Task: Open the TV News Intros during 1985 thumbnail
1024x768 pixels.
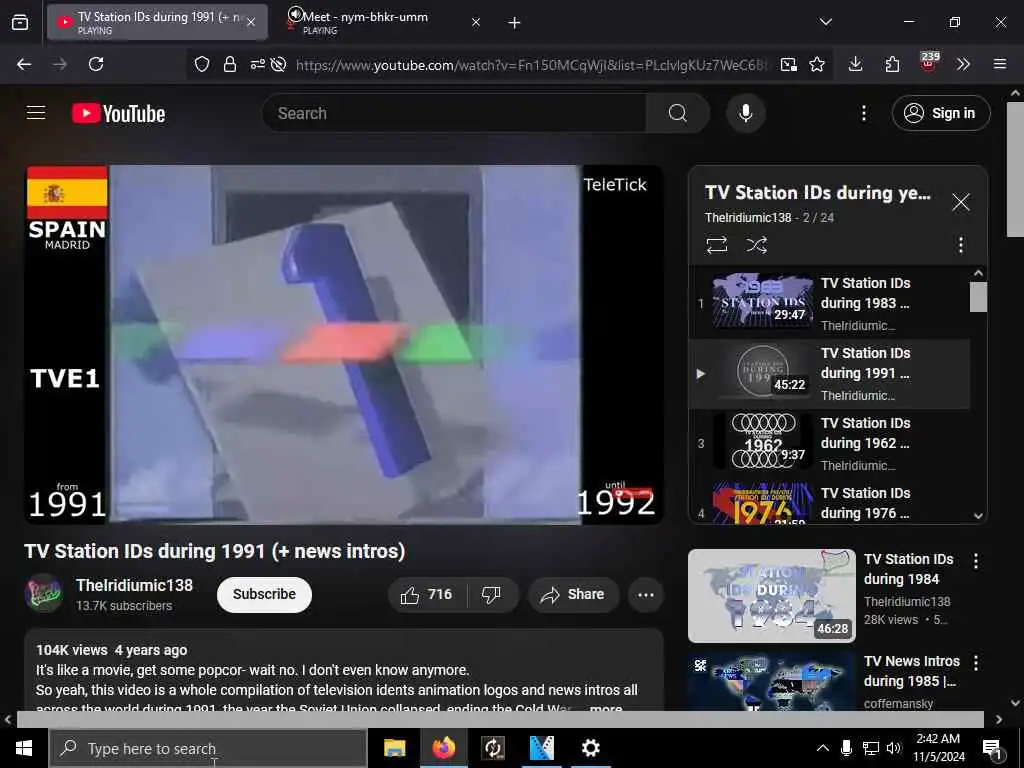Action: (x=772, y=680)
